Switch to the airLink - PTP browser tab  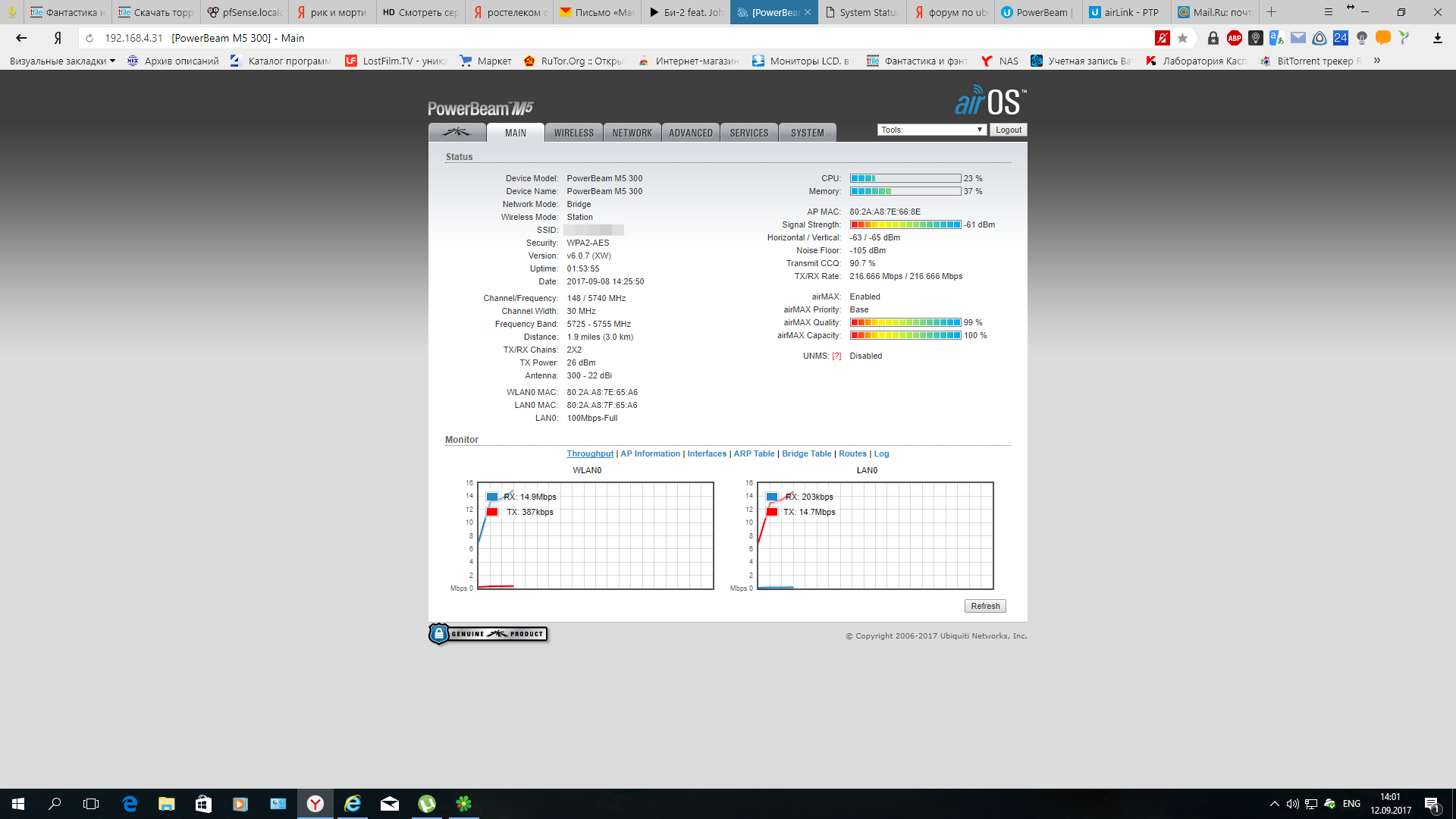tap(1125, 12)
